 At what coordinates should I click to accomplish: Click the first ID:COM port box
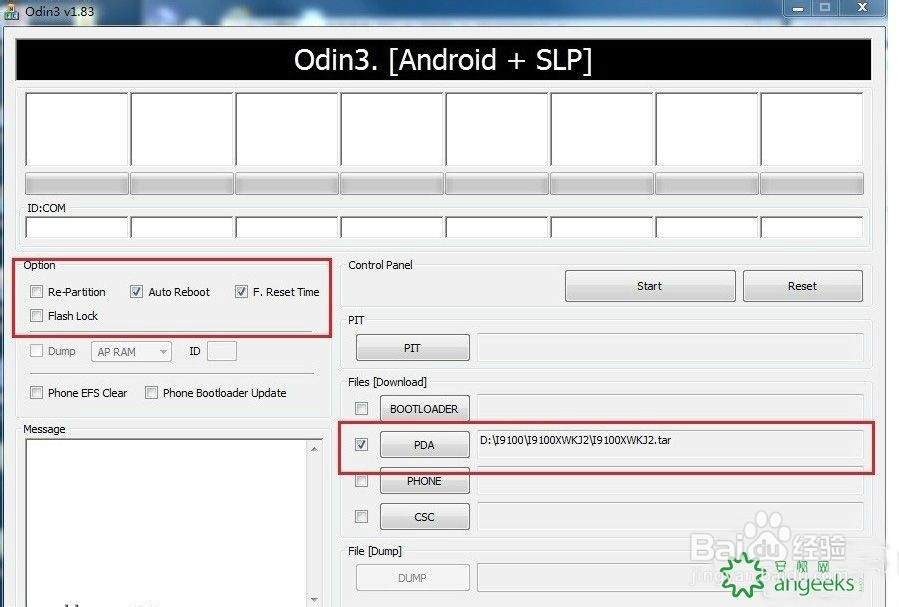pos(77,227)
